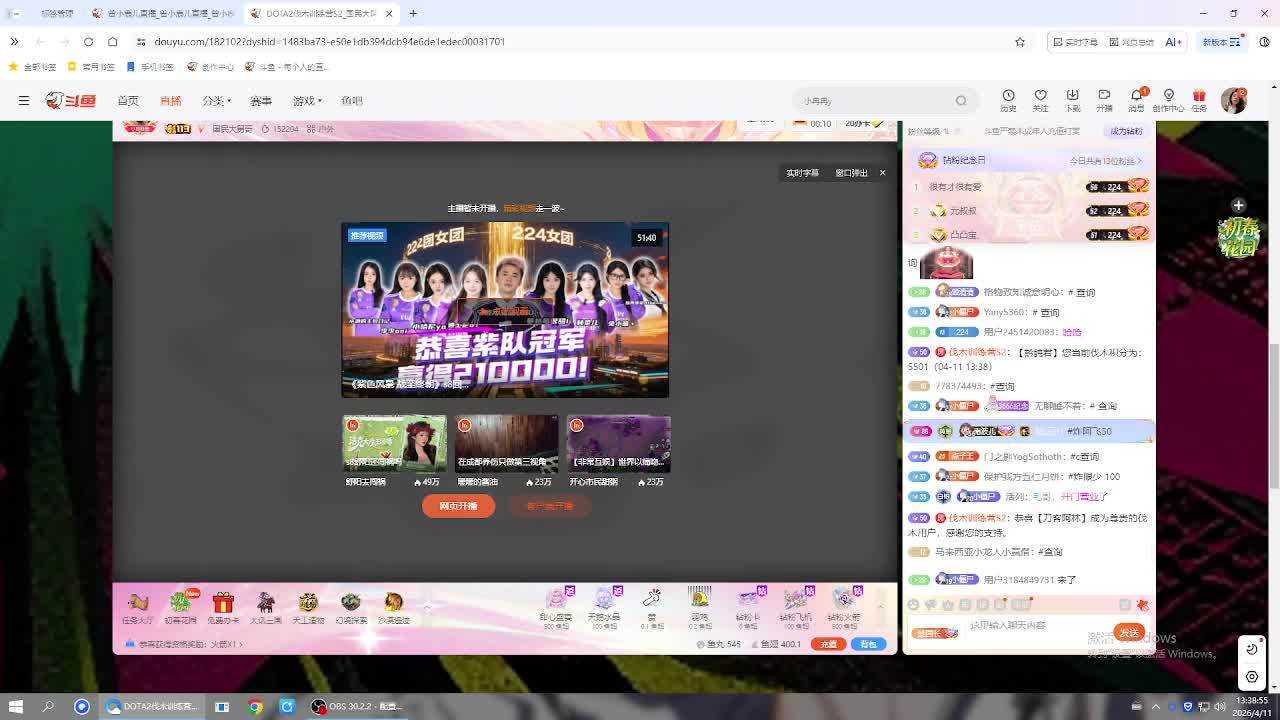Open the Windows Start menu

pyautogui.click(x=15, y=706)
